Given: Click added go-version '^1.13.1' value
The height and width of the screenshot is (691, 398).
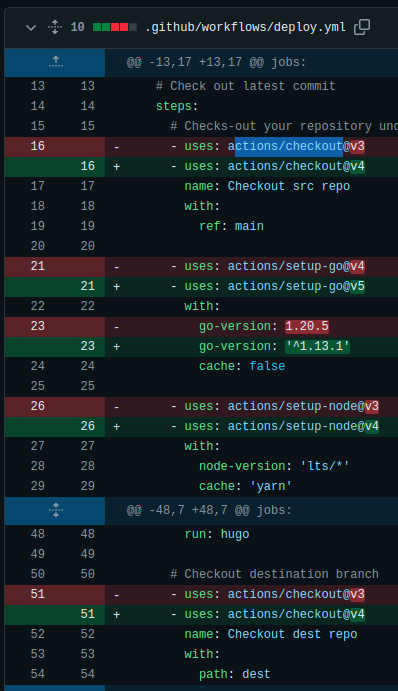Looking at the screenshot, I should [x=317, y=346].
